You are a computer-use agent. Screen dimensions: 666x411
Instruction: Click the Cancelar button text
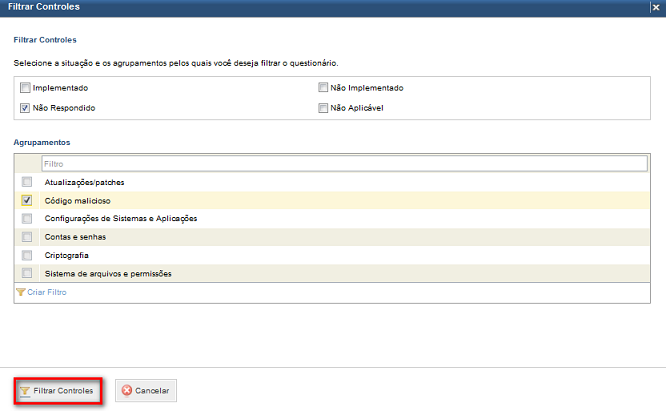152,391
